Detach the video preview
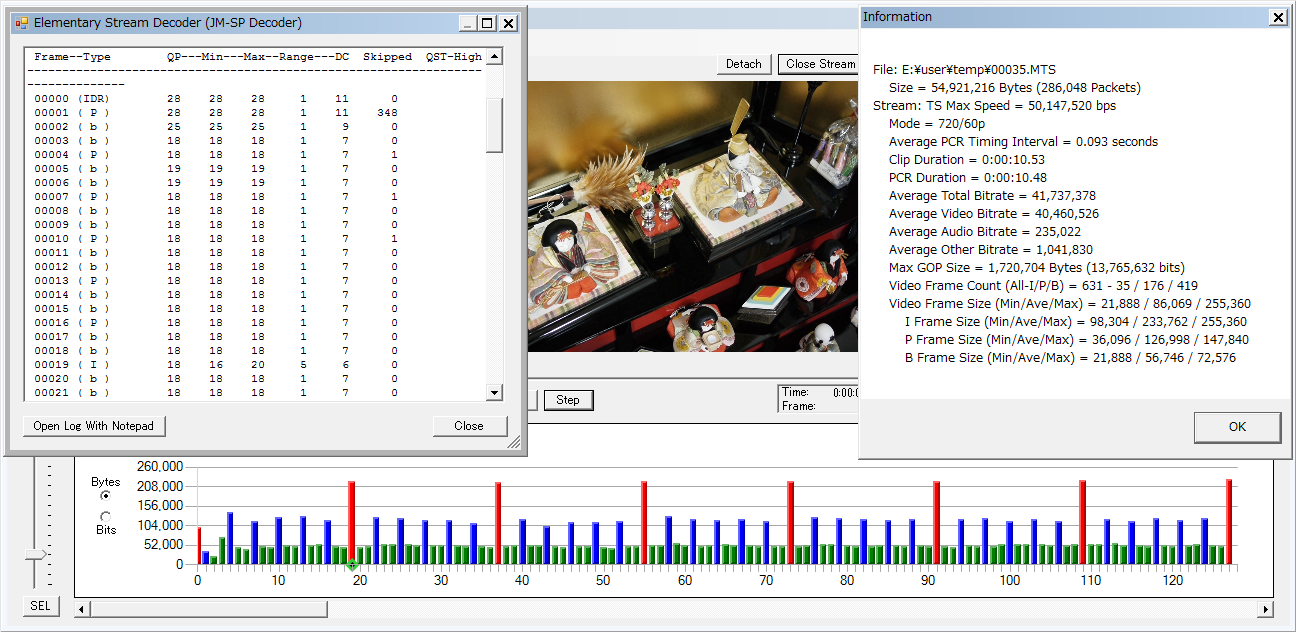Image resolution: width=1296 pixels, height=632 pixels. (743, 64)
